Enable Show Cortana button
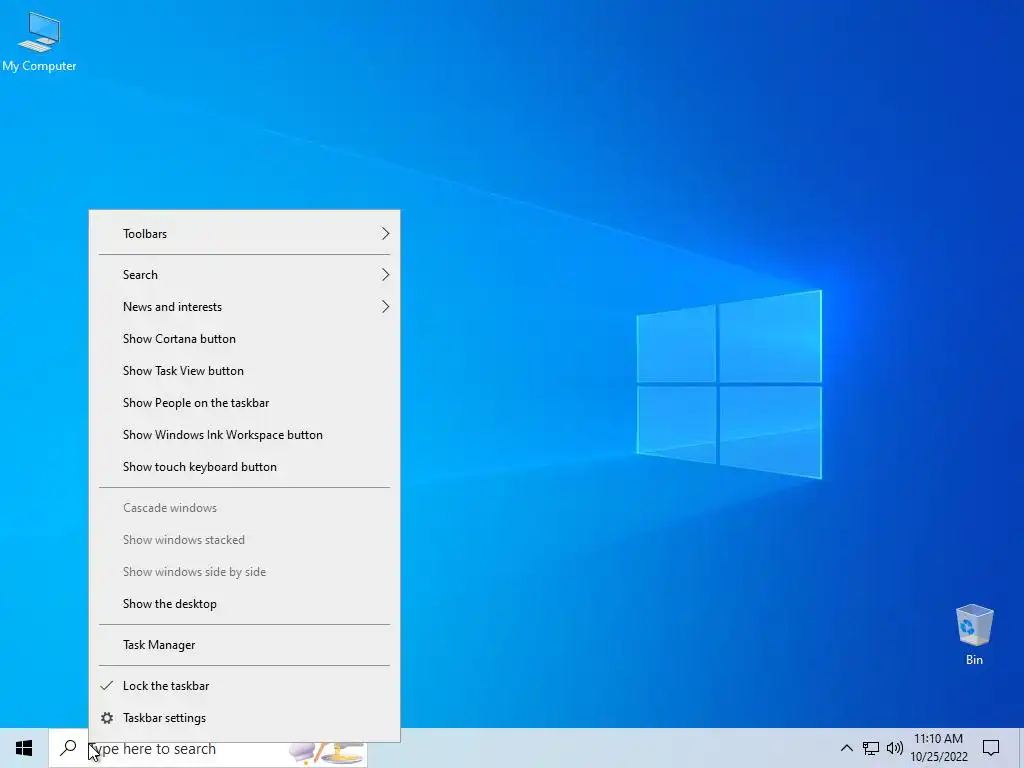This screenshot has height=768, width=1024. point(244,339)
